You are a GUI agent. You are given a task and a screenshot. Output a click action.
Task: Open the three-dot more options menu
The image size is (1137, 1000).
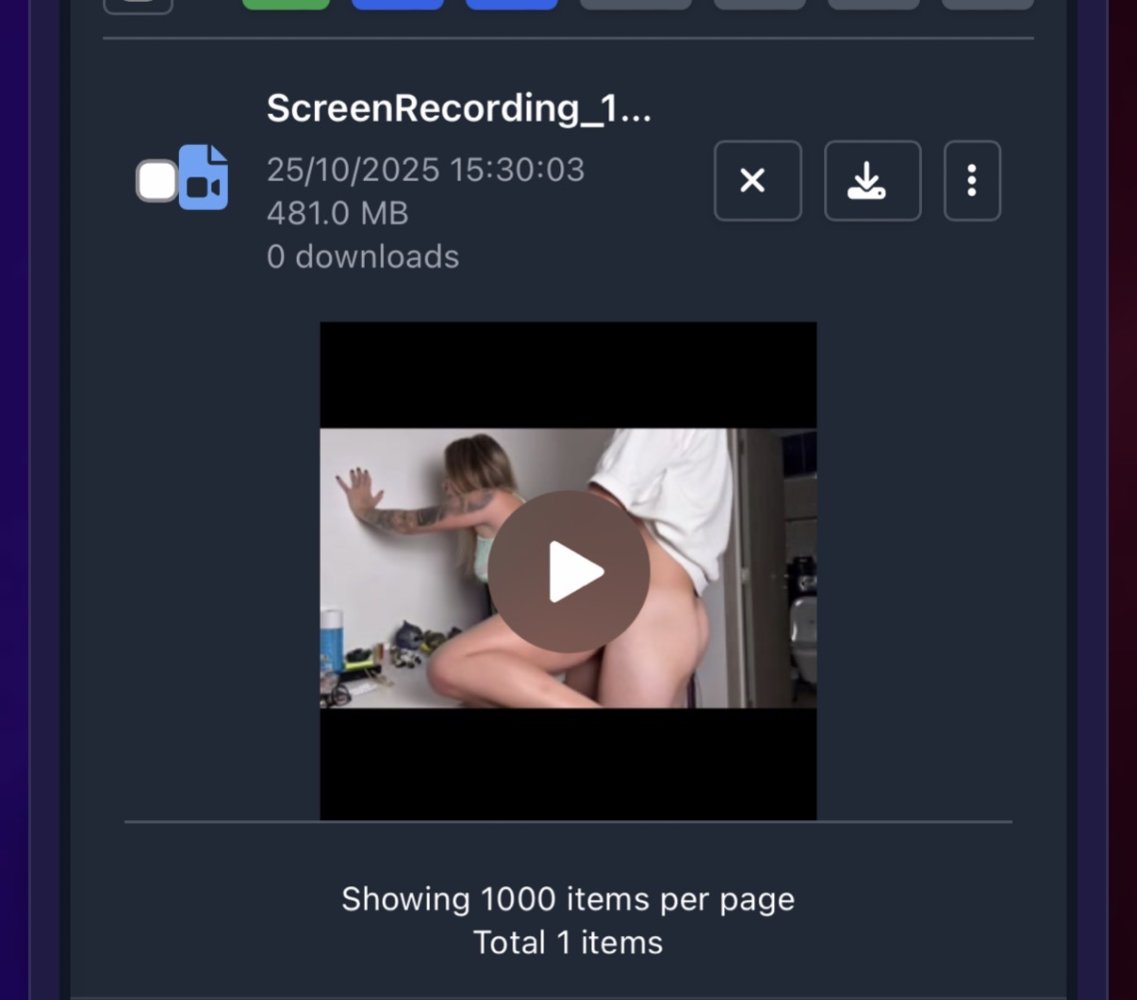tap(972, 181)
